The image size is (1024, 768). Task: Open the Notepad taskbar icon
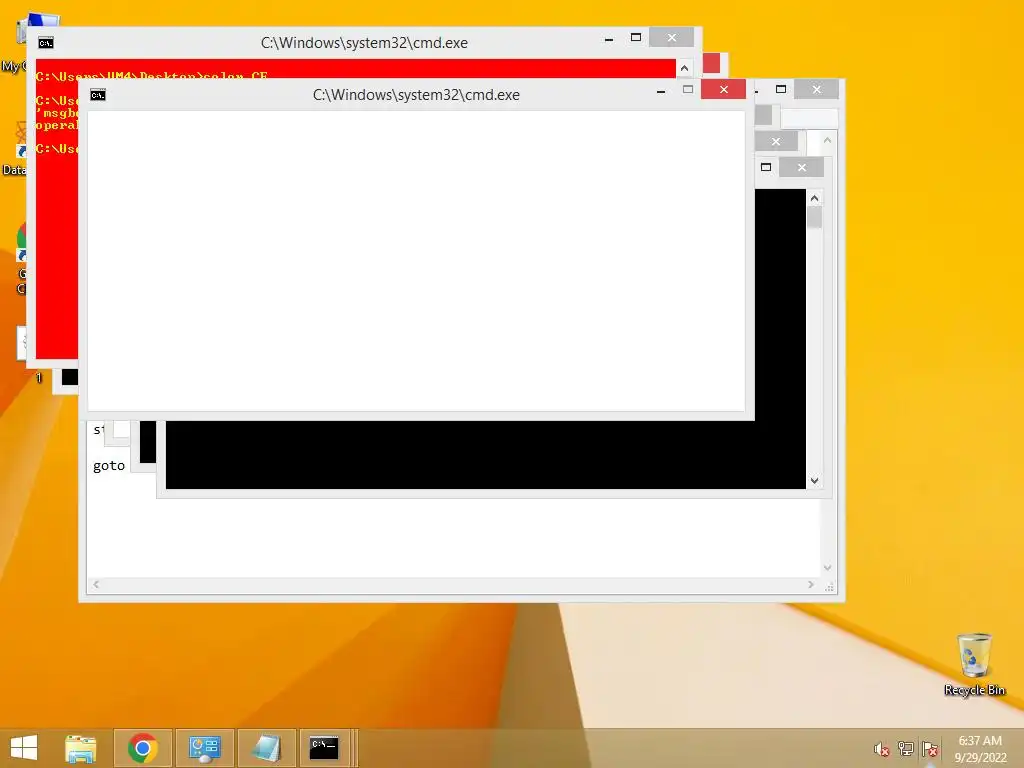coord(266,748)
